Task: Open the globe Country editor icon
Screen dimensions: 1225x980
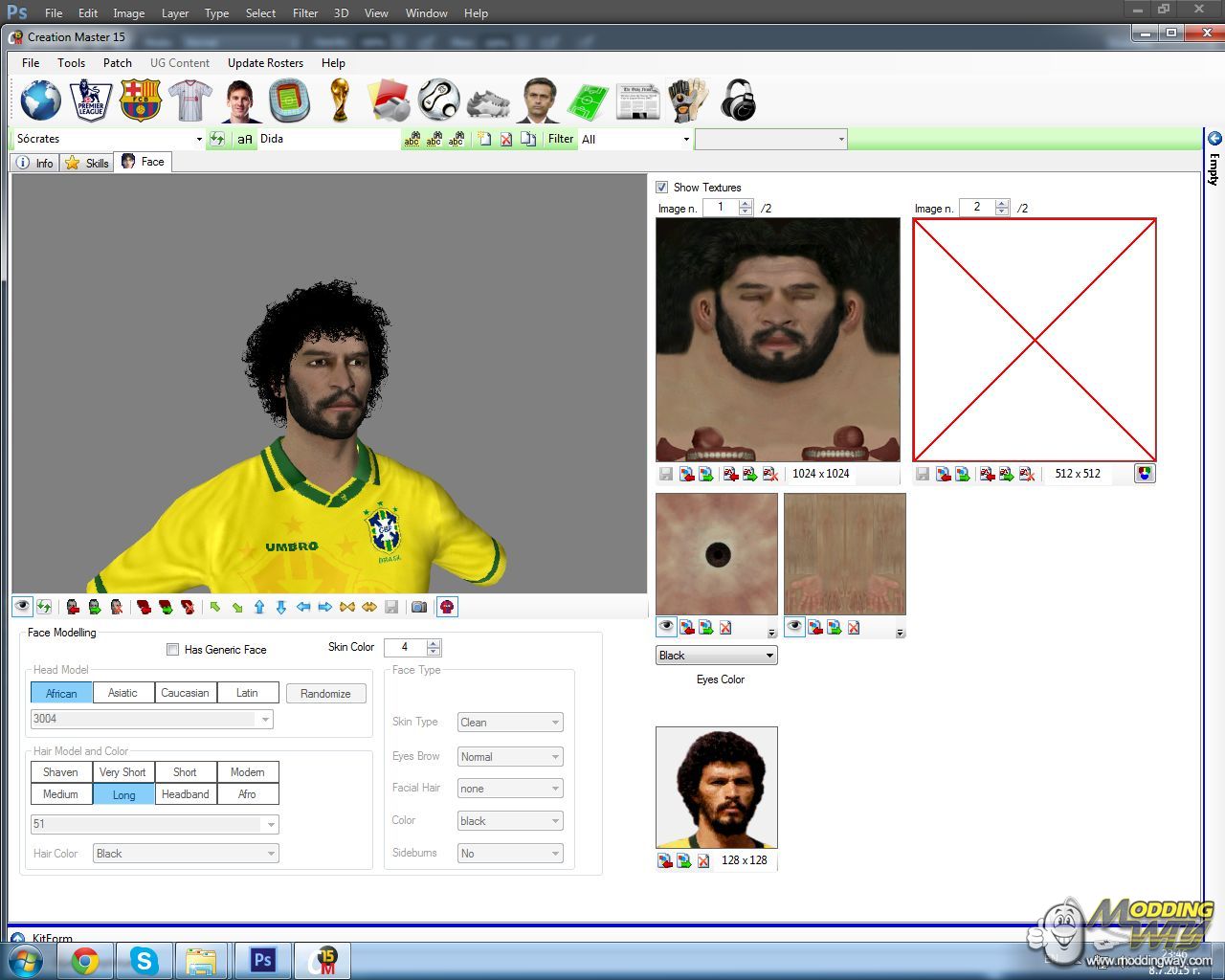Action: (40, 100)
